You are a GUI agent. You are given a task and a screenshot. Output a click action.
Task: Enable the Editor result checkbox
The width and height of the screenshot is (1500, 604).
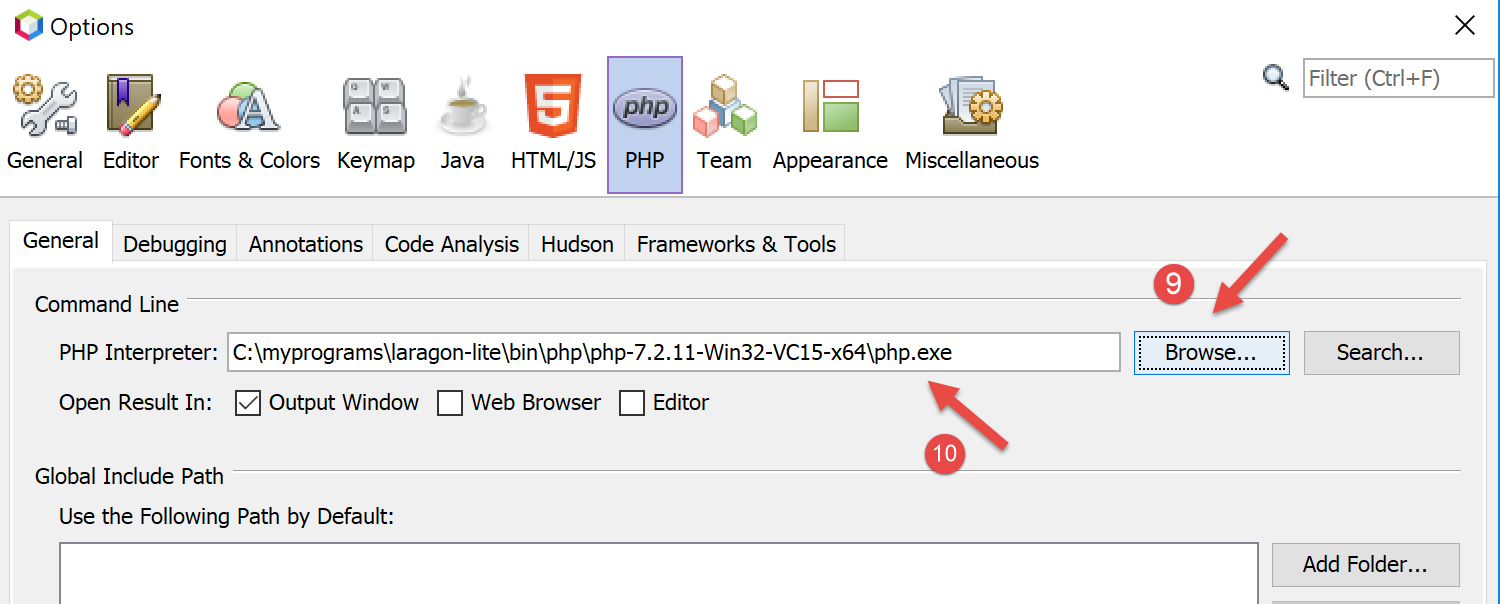point(632,403)
